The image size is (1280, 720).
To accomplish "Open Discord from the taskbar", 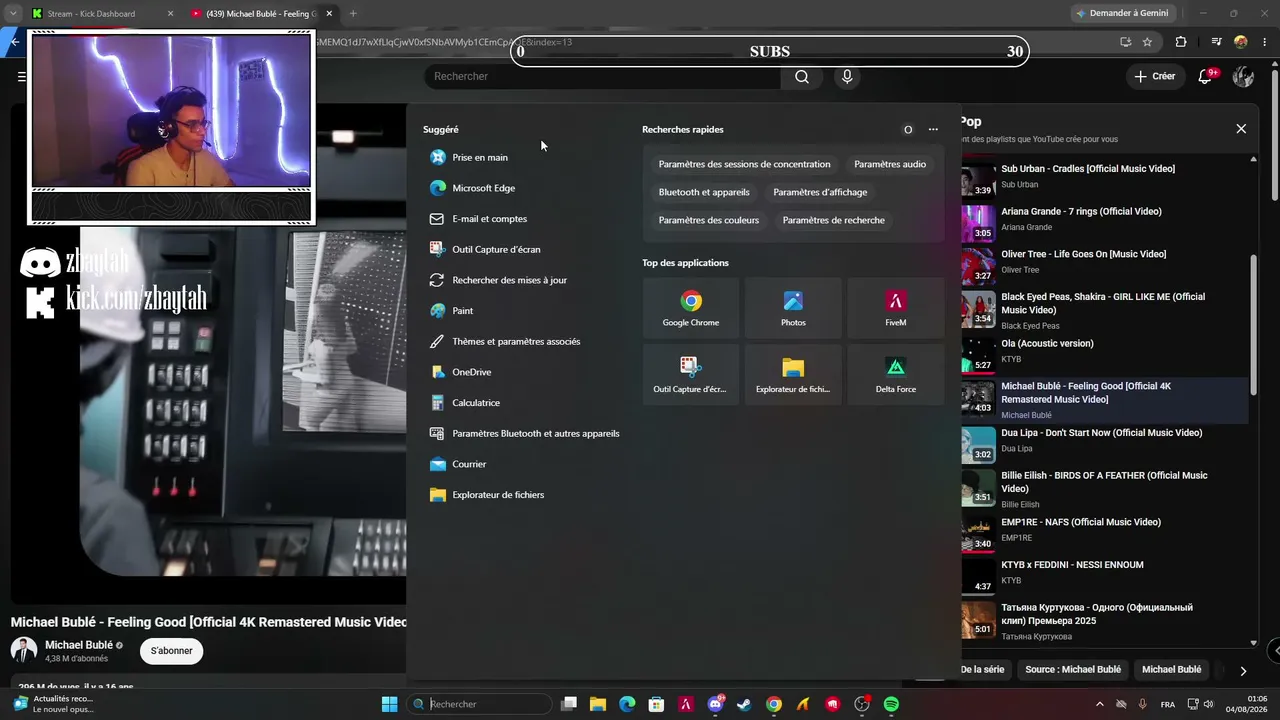I will click(715, 704).
